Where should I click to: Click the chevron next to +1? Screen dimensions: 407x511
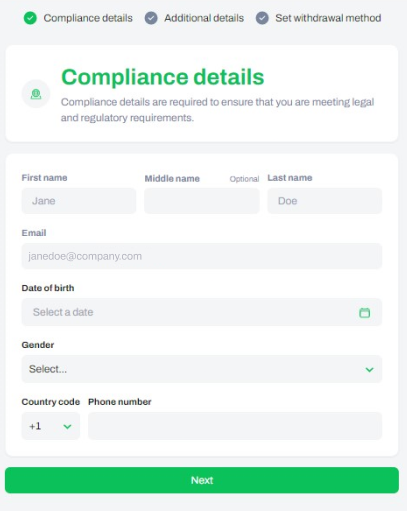pos(67,427)
